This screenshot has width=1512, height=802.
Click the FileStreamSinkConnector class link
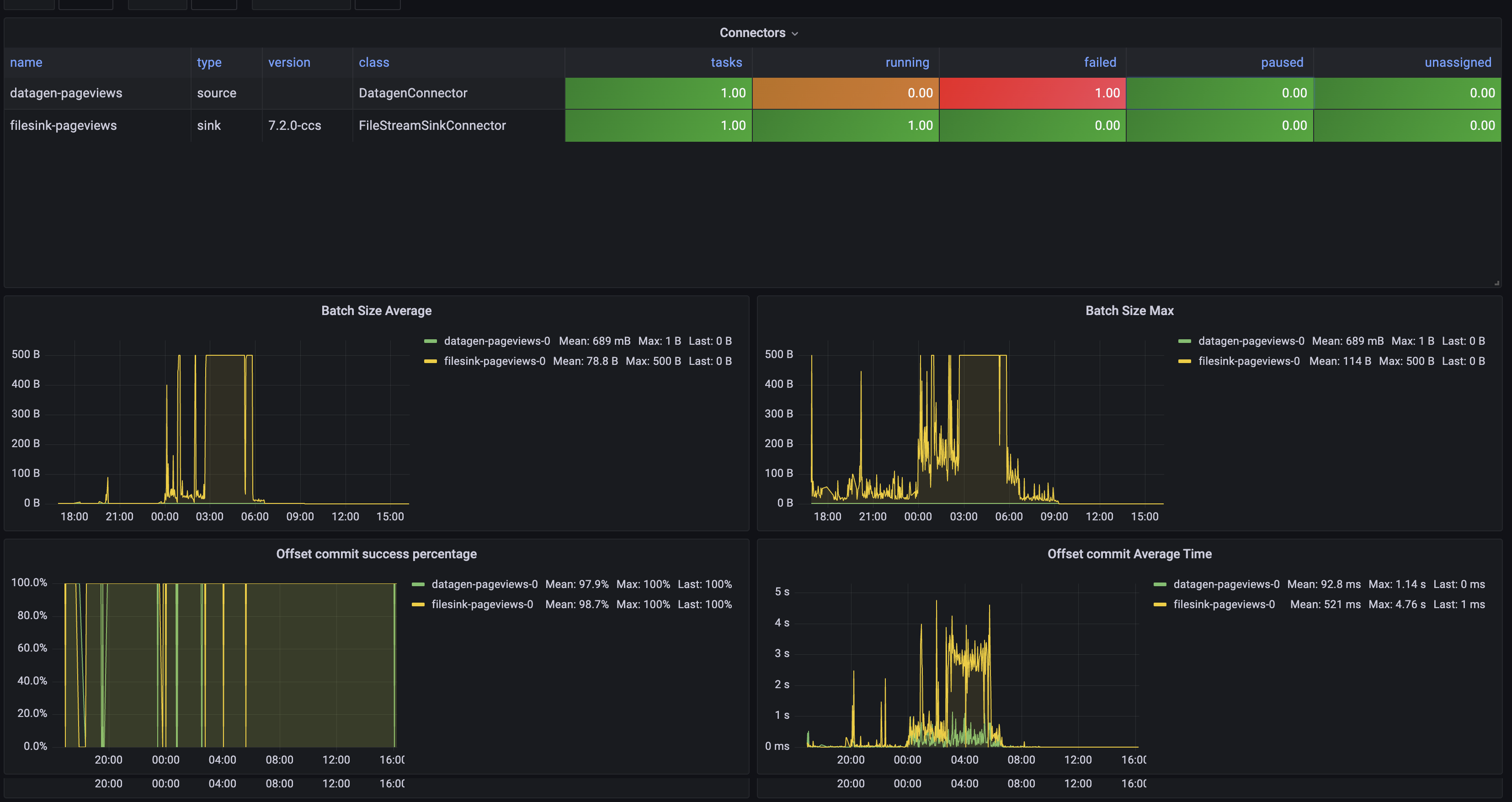(432, 125)
